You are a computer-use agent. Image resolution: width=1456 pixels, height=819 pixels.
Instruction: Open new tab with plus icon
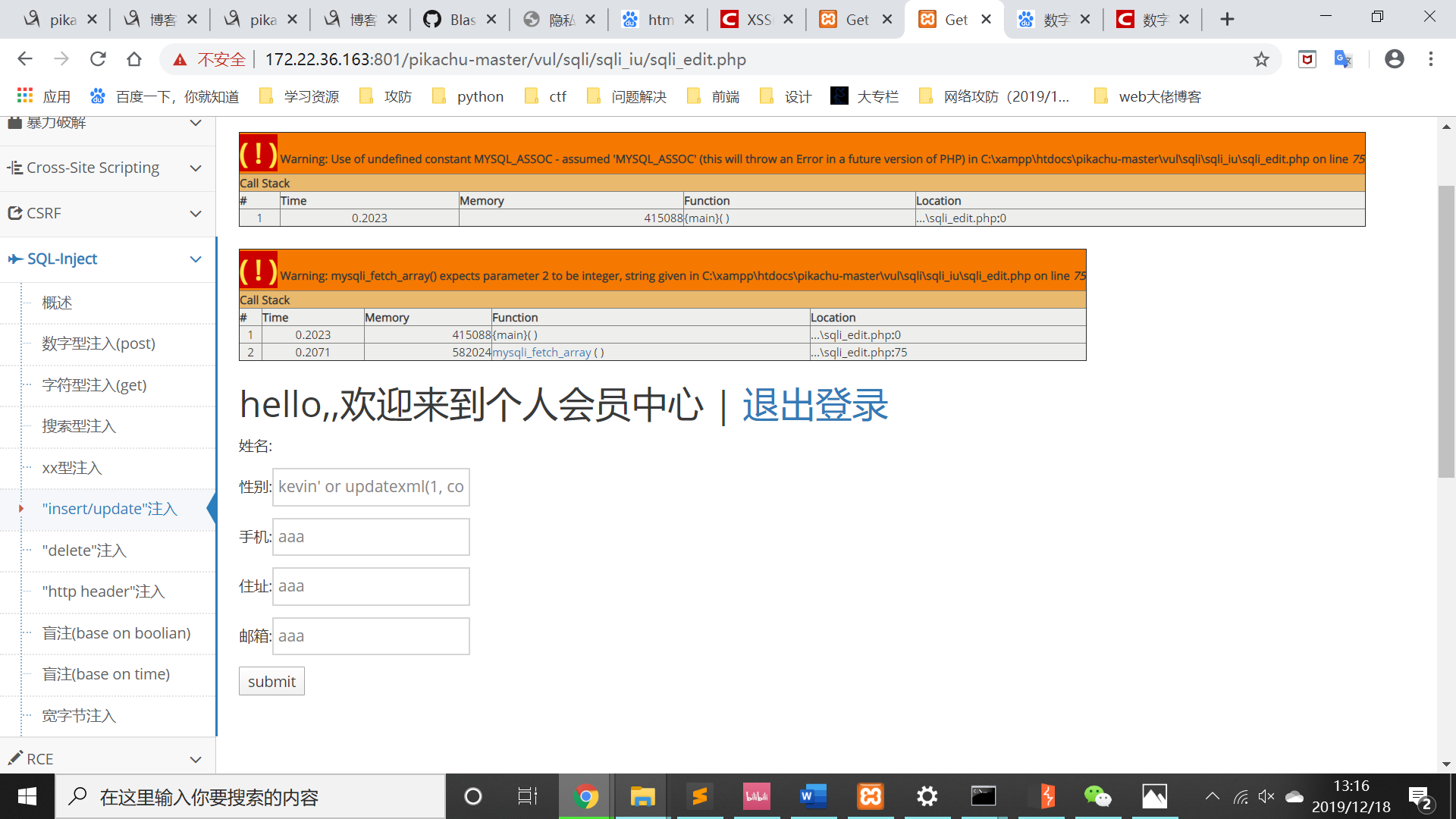(1227, 20)
